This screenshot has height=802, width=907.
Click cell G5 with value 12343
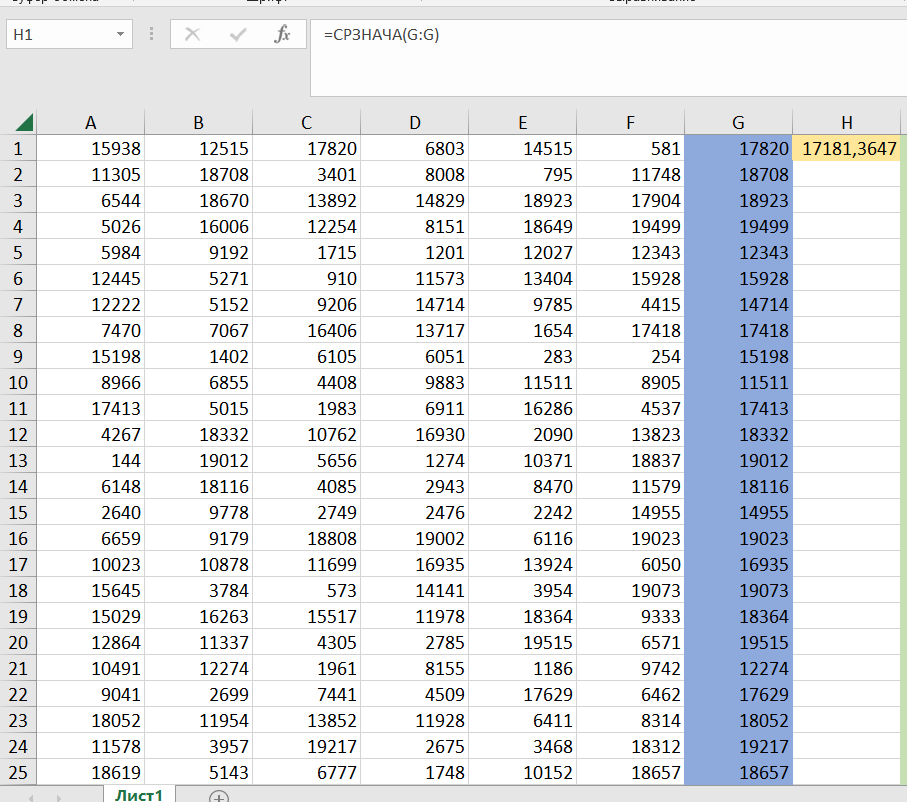[x=738, y=253]
